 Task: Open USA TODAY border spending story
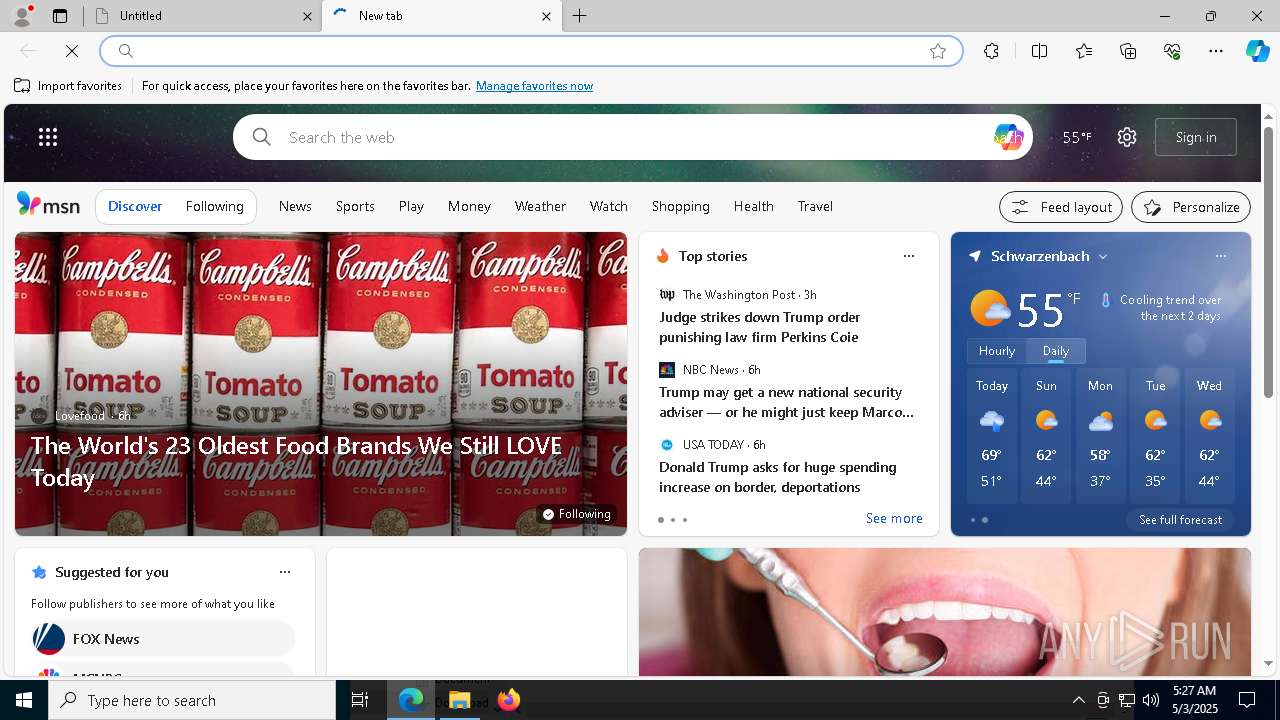coord(778,477)
